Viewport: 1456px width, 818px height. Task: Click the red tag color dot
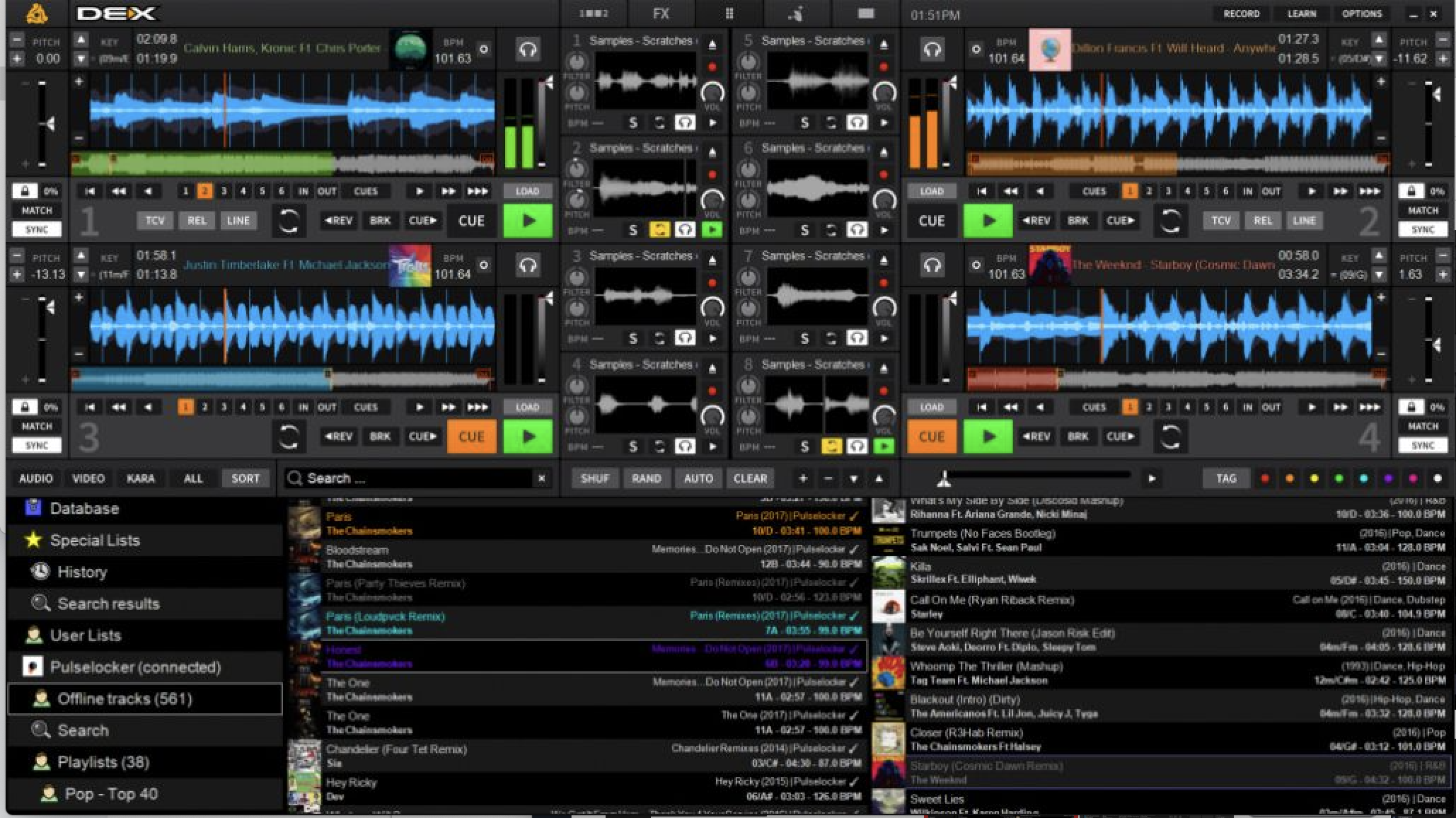pos(1264,479)
